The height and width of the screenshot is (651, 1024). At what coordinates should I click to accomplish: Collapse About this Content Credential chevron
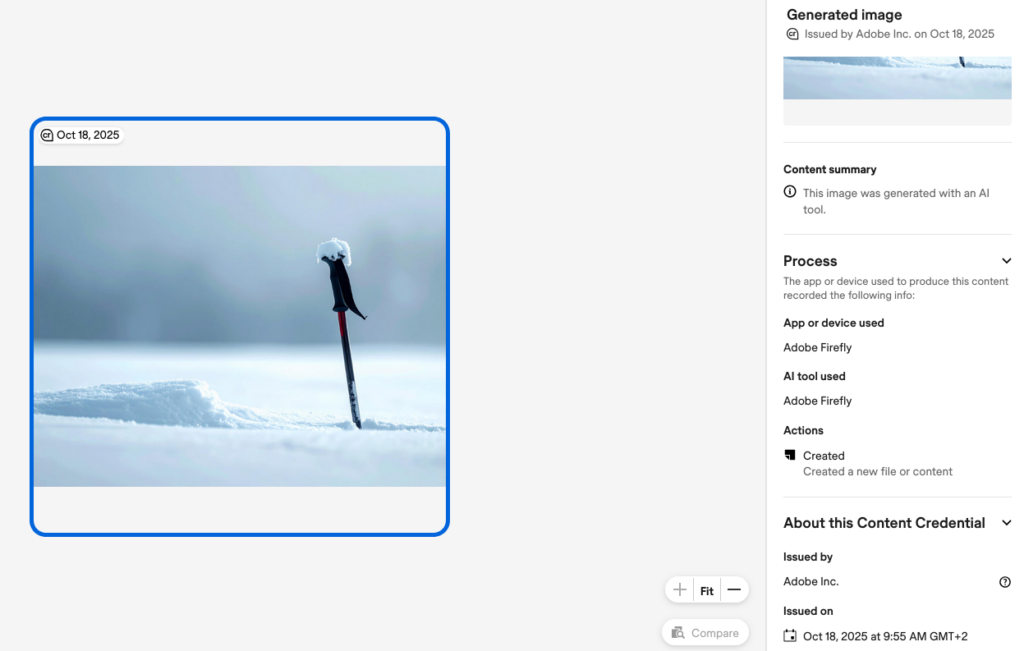pyautogui.click(x=1006, y=523)
